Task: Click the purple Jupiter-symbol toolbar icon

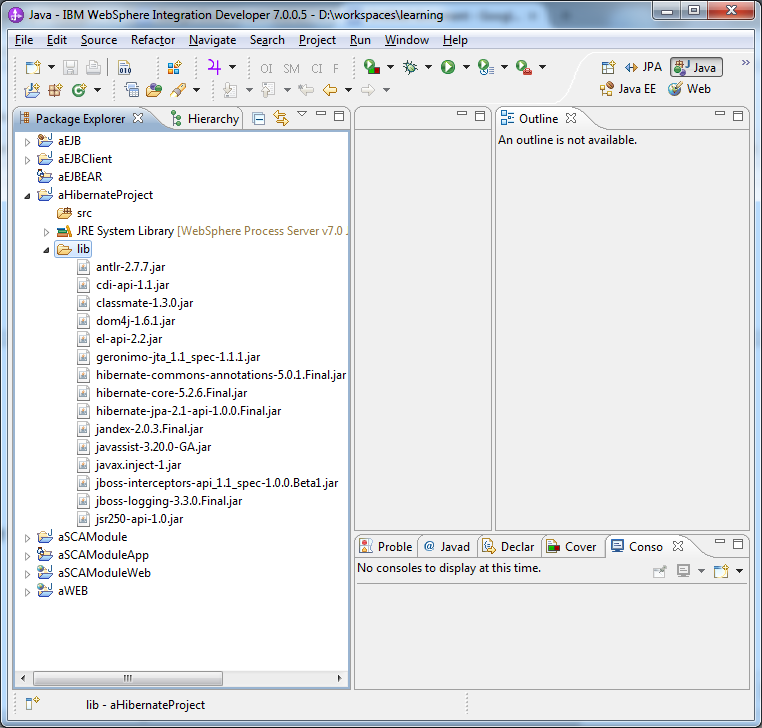Action: pyautogui.click(x=214, y=66)
